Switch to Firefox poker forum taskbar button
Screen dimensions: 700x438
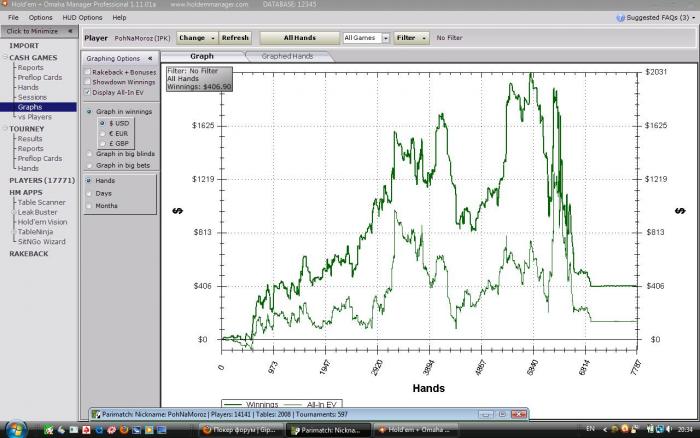click(x=241, y=430)
